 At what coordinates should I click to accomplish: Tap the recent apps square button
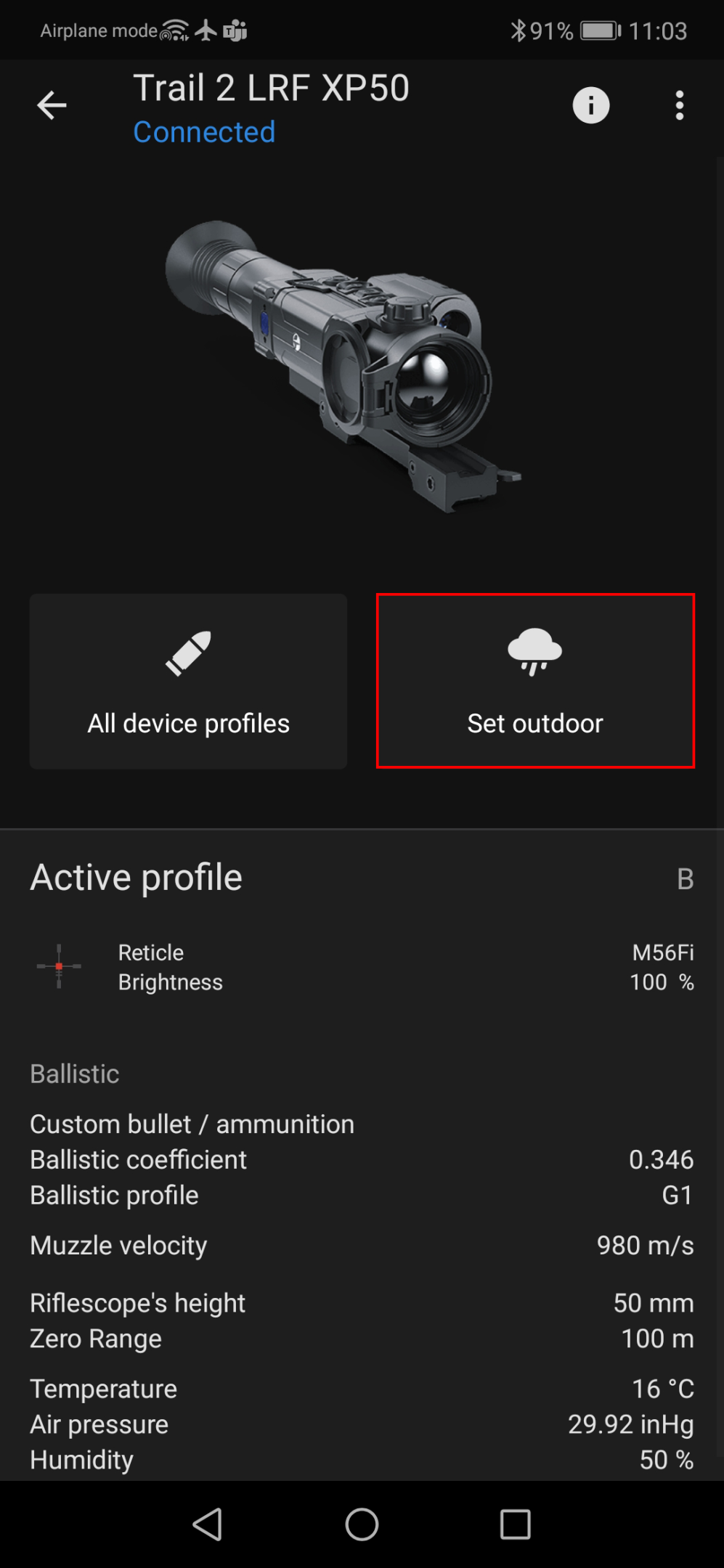click(x=516, y=1524)
